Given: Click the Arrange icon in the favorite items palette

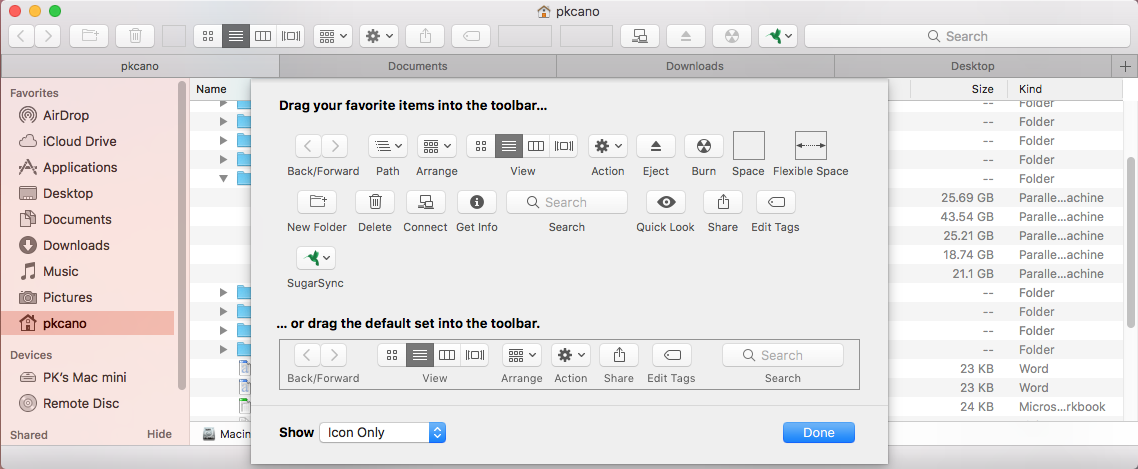Looking at the screenshot, I should click(436, 146).
